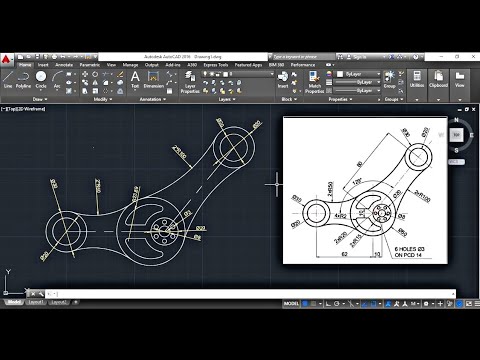Image resolution: width=480 pixels, height=360 pixels.
Task: Expand the Layers panel
Action: point(227,99)
